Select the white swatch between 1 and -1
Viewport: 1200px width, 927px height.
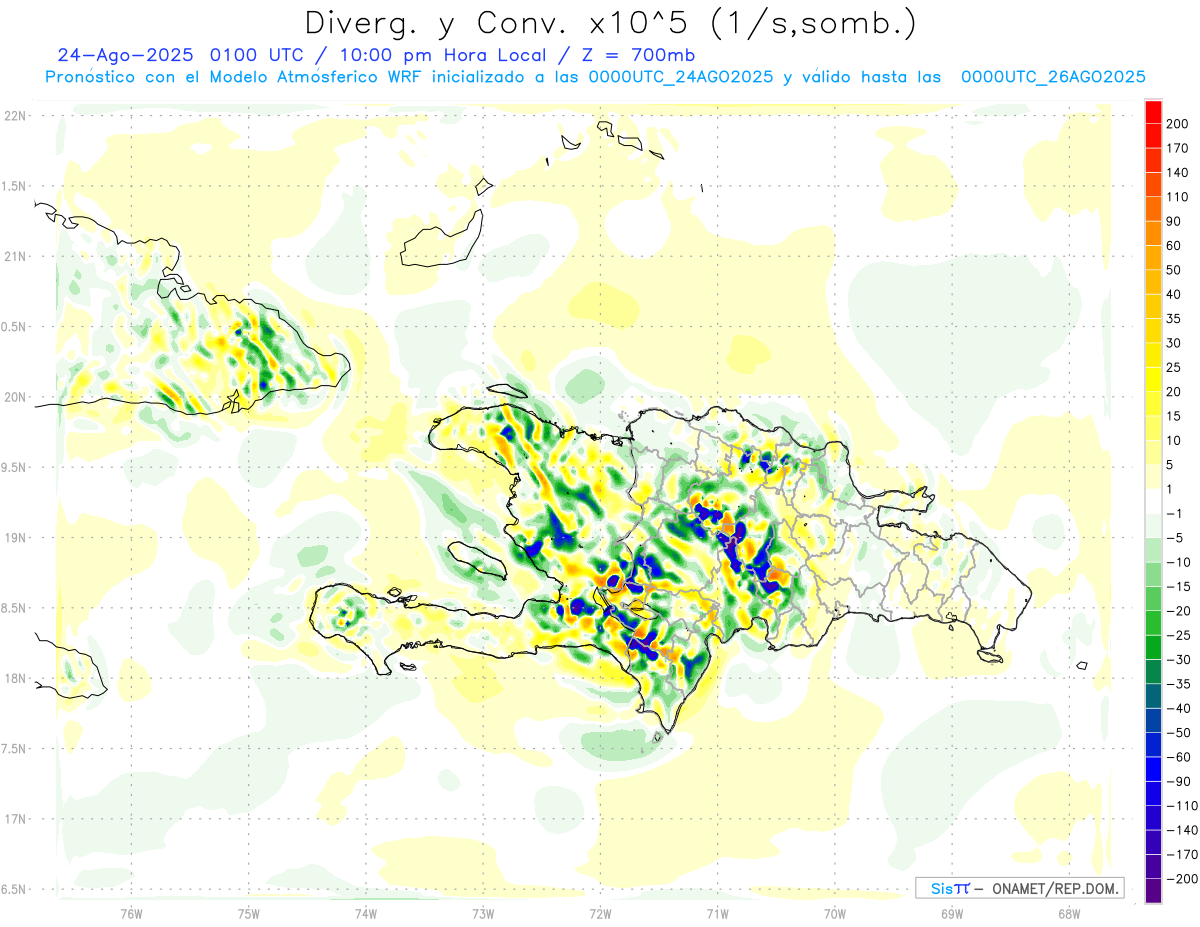click(x=1154, y=501)
